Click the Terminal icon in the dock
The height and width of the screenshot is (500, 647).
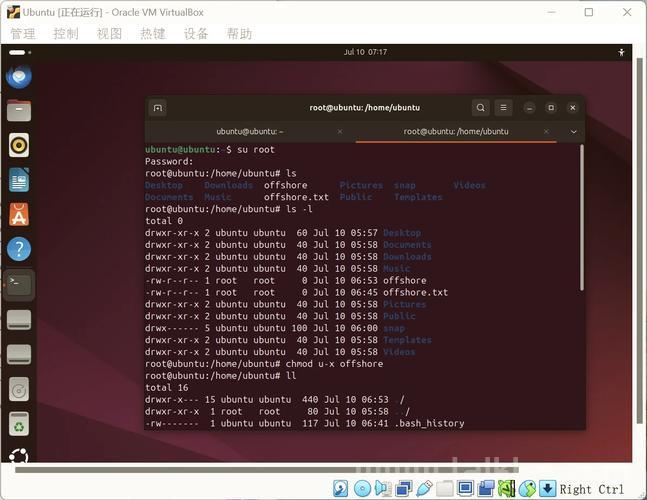click(x=19, y=285)
